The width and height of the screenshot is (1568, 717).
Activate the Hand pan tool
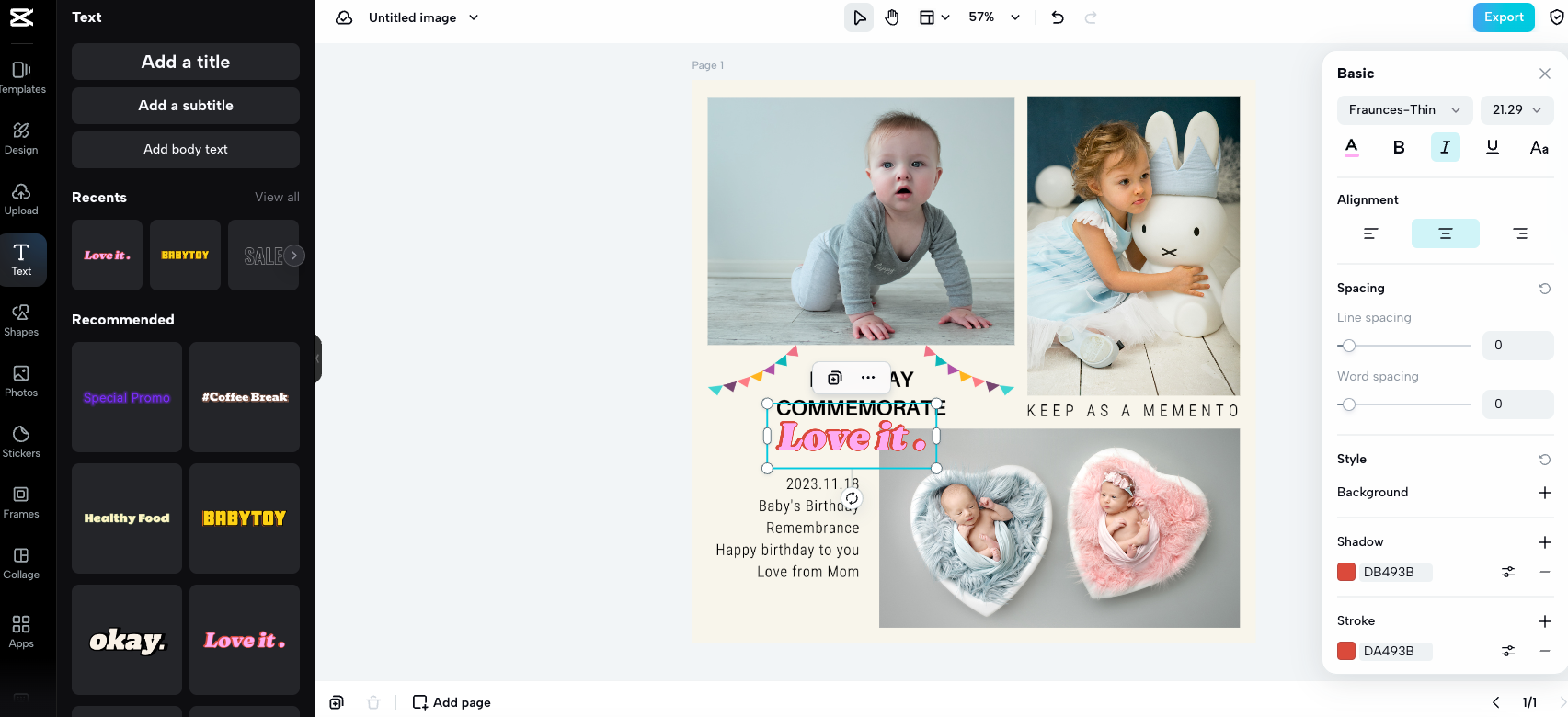(x=892, y=17)
